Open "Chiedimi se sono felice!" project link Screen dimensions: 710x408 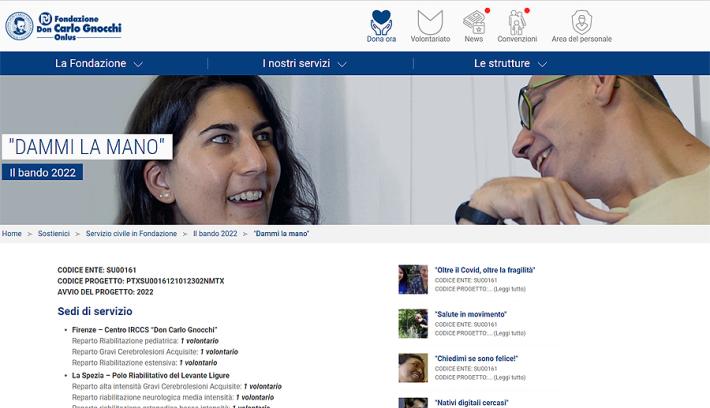point(476,358)
